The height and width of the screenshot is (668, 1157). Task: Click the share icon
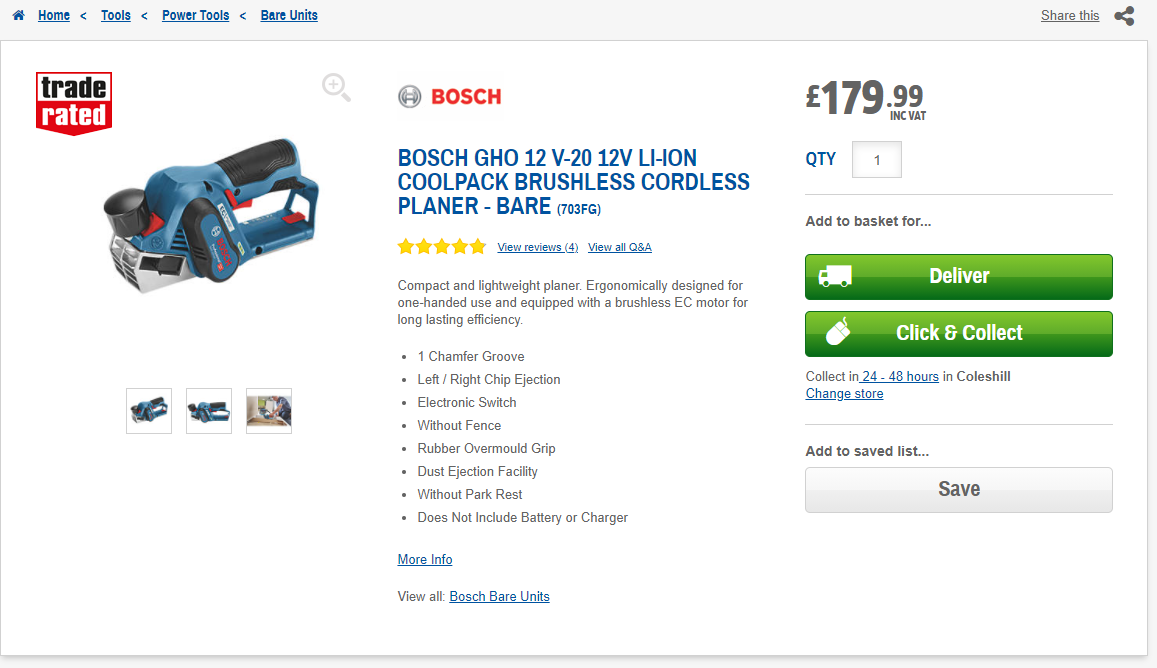(x=1124, y=16)
